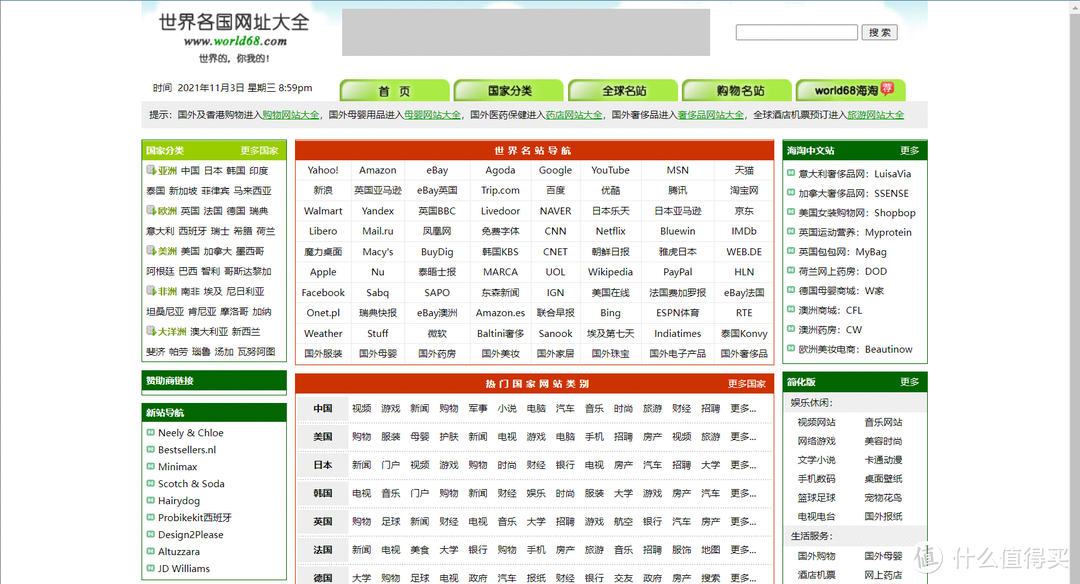Click the 国外报纸 simplified category link
1080x584 pixels.
[x=883, y=516]
